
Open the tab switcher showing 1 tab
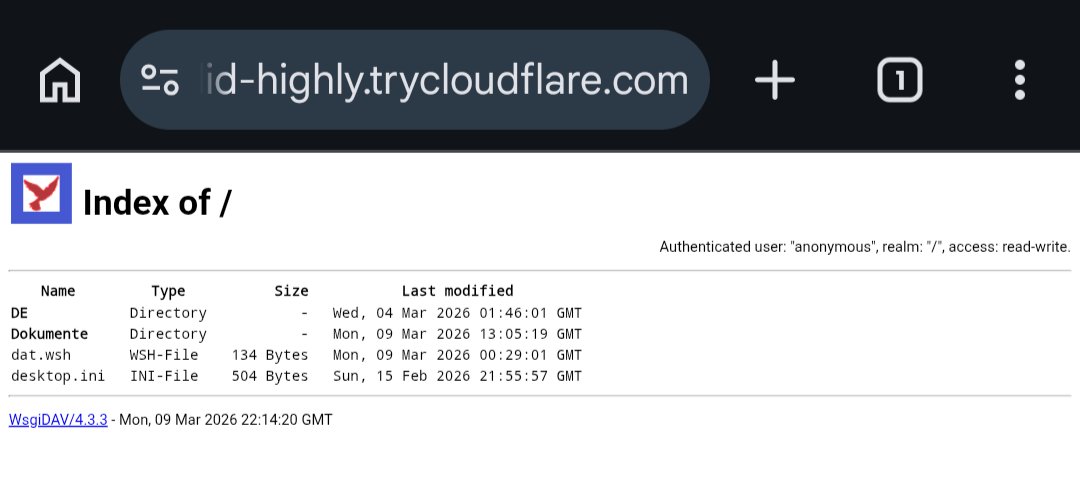point(899,80)
